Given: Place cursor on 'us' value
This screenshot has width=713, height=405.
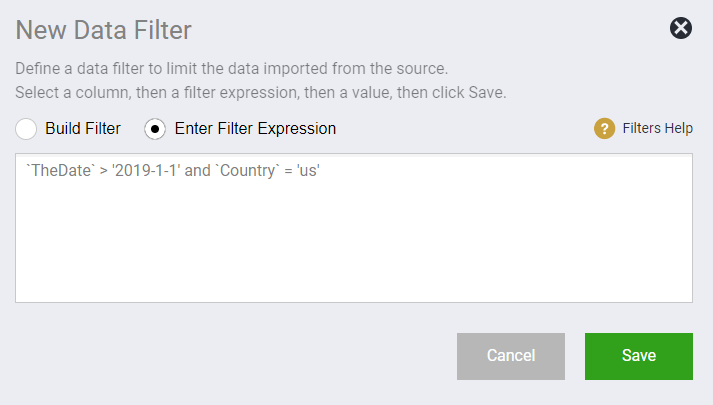Looking at the screenshot, I should tap(308, 170).
